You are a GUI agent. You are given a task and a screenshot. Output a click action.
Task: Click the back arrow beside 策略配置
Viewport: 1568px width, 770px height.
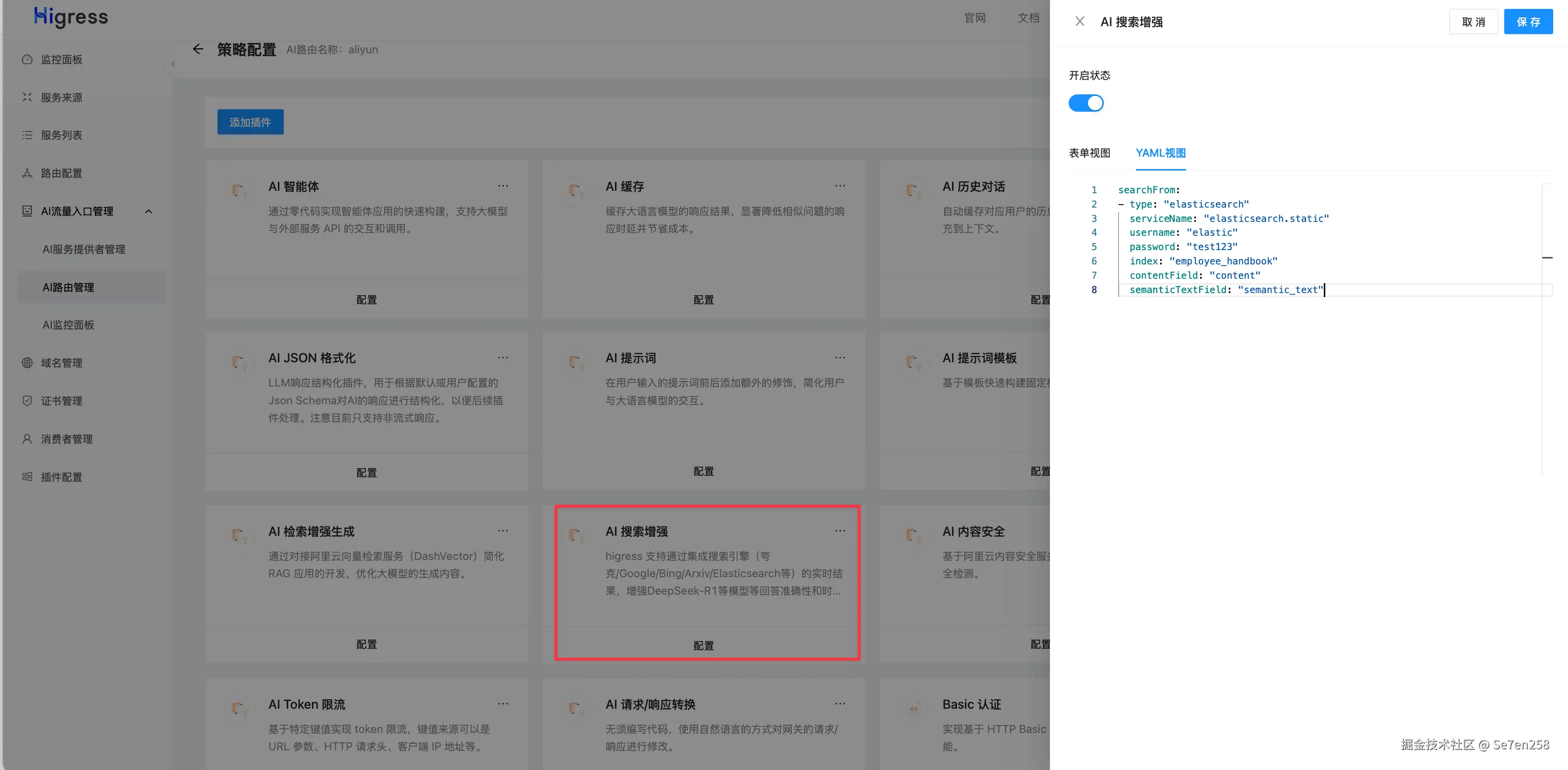(198, 49)
